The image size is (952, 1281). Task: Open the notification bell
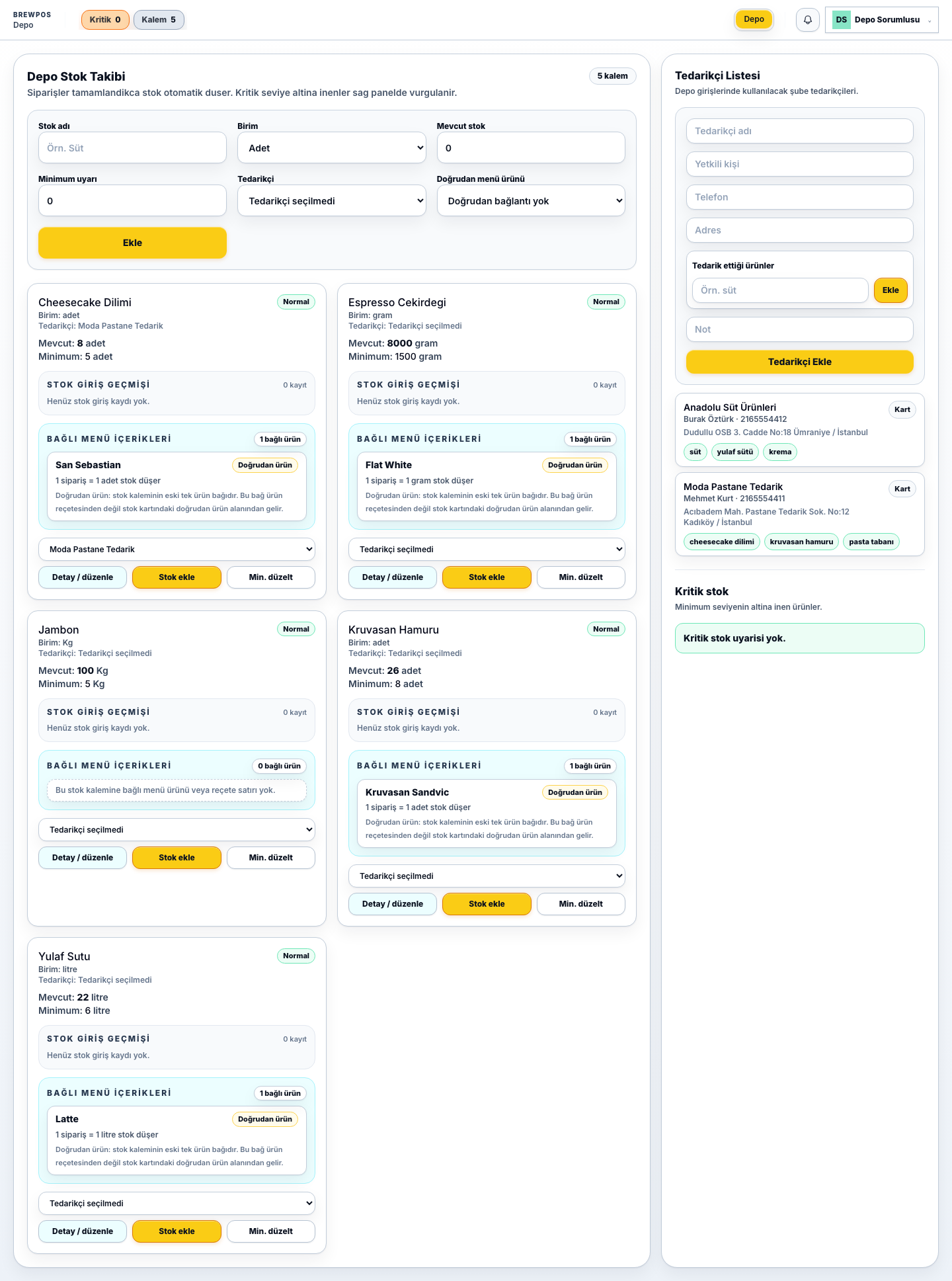807,20
